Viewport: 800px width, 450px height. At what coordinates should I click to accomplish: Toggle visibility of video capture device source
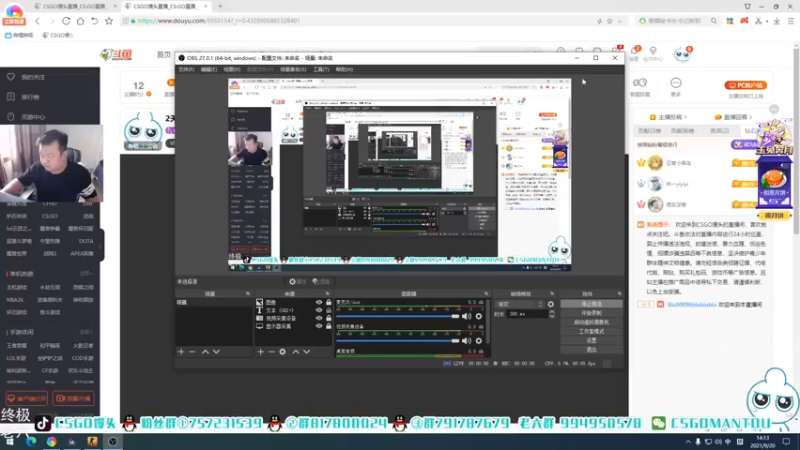tap(319, 318)
